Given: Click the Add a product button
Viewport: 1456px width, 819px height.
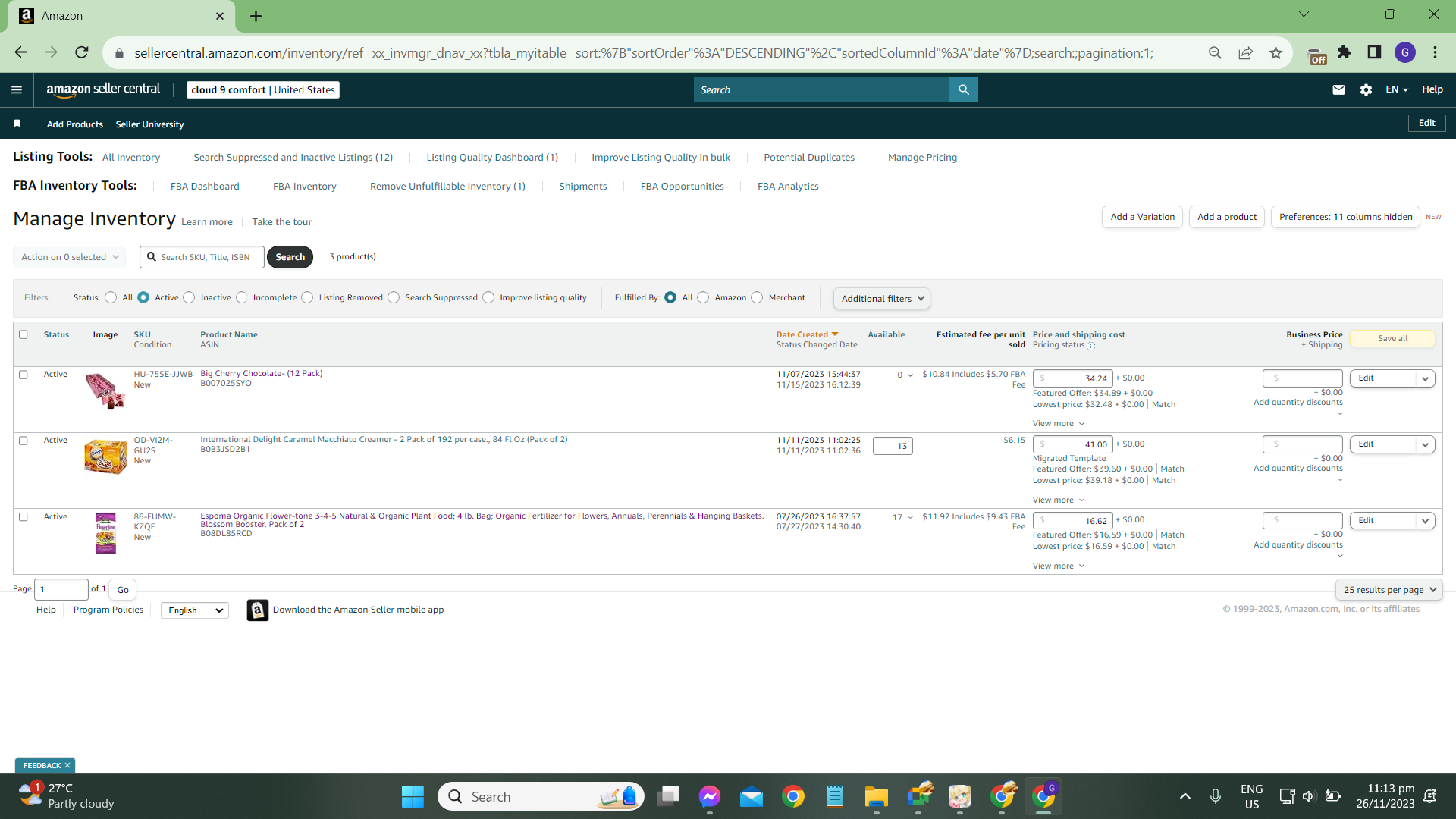Looking at the screenshot, I should (x=1227, y=217).
